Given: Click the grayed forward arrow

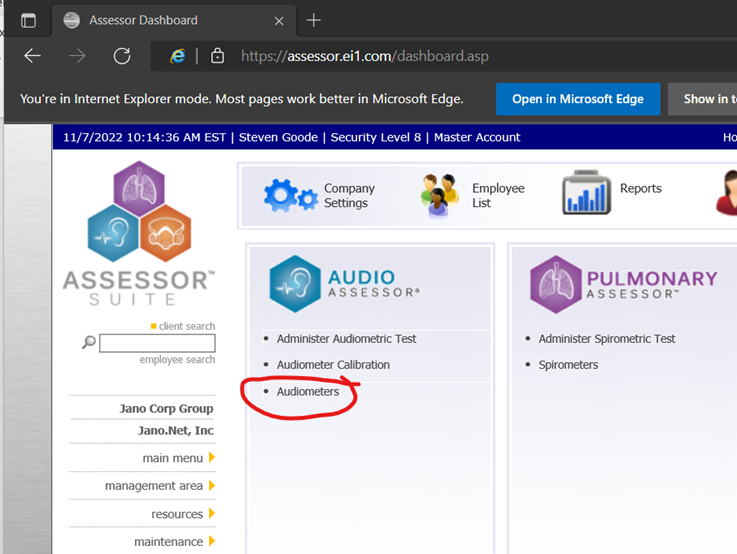Looking at the screenshot, I should click(77, 56).
